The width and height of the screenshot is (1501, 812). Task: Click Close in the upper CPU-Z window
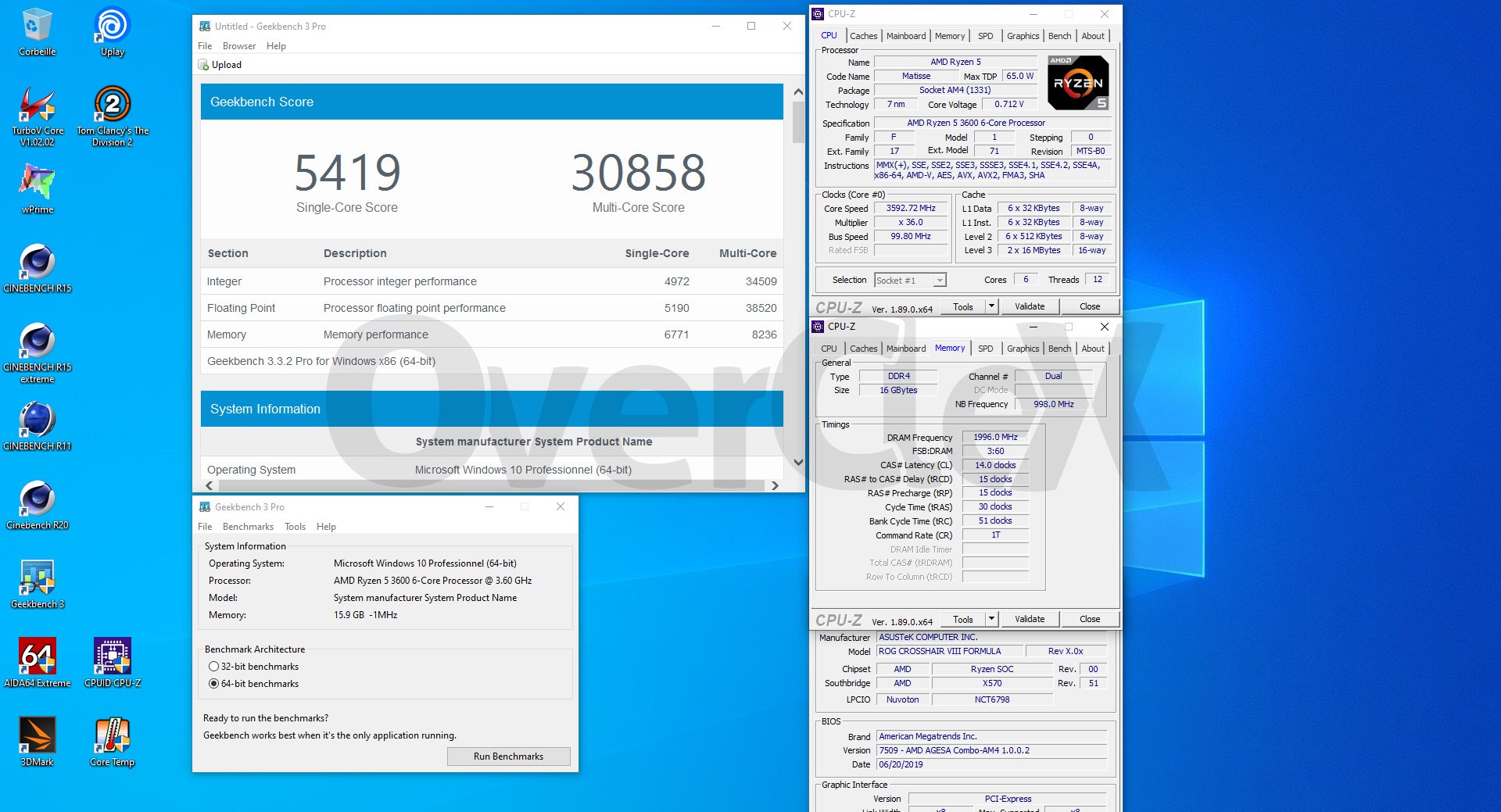click(x=1090, y=306)
